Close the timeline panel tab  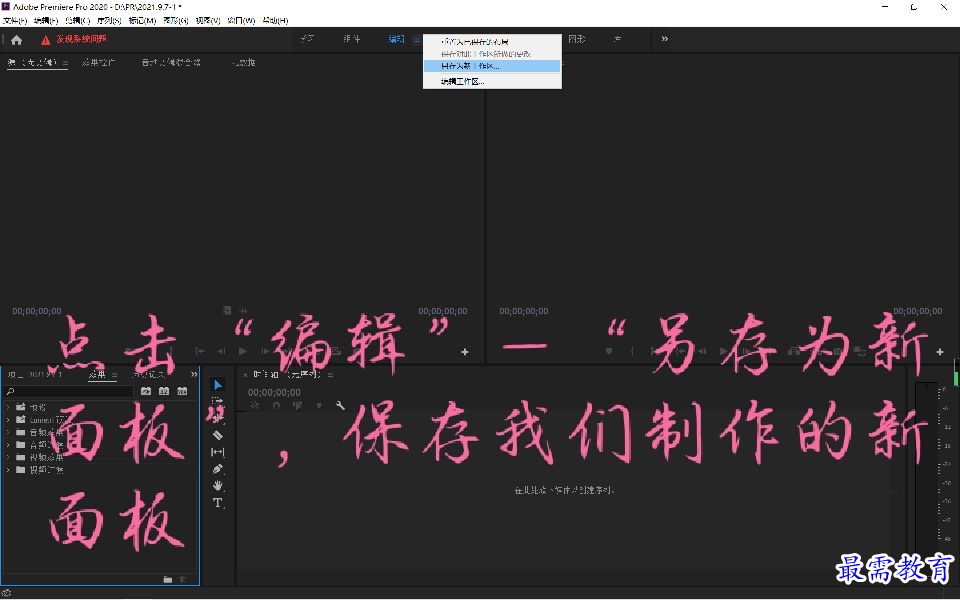(x=246, y=375)
